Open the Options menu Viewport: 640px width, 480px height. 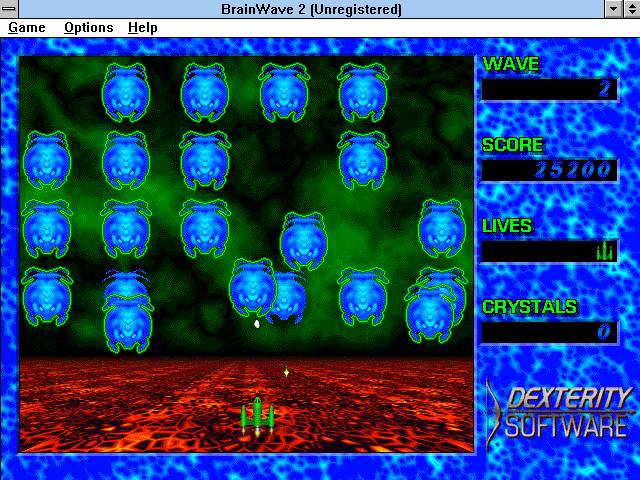(89, 28)
